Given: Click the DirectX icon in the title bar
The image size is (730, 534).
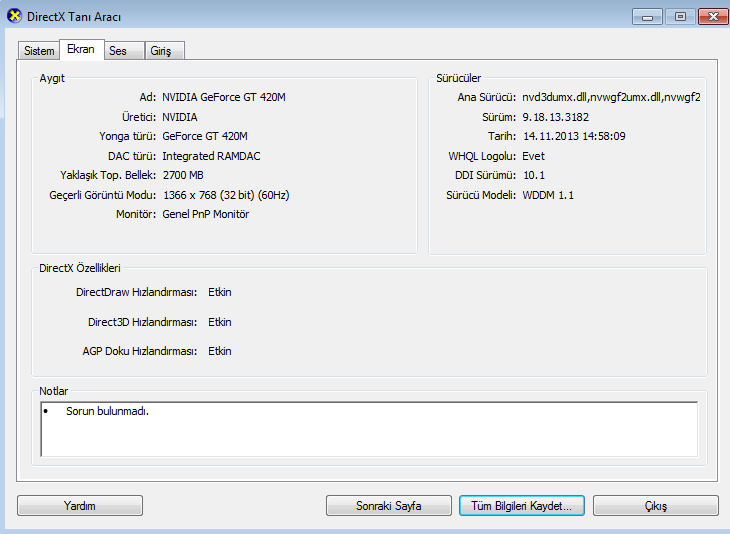Looking at the screenshot, I should (13, 17).
